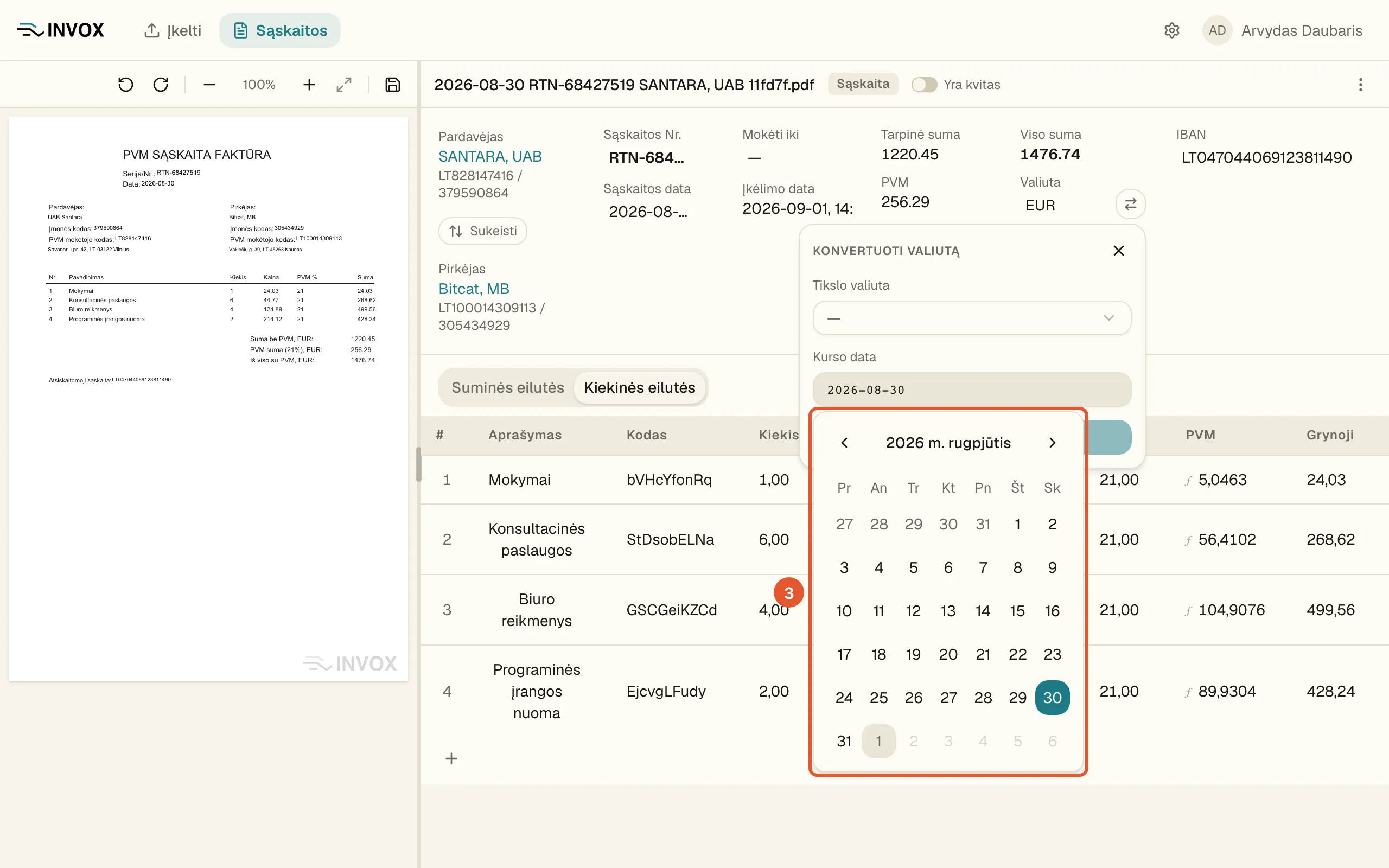Click the formula icon beside 56,4102
Viewport: 1389px width, 868px height.
coord(1188,540)
